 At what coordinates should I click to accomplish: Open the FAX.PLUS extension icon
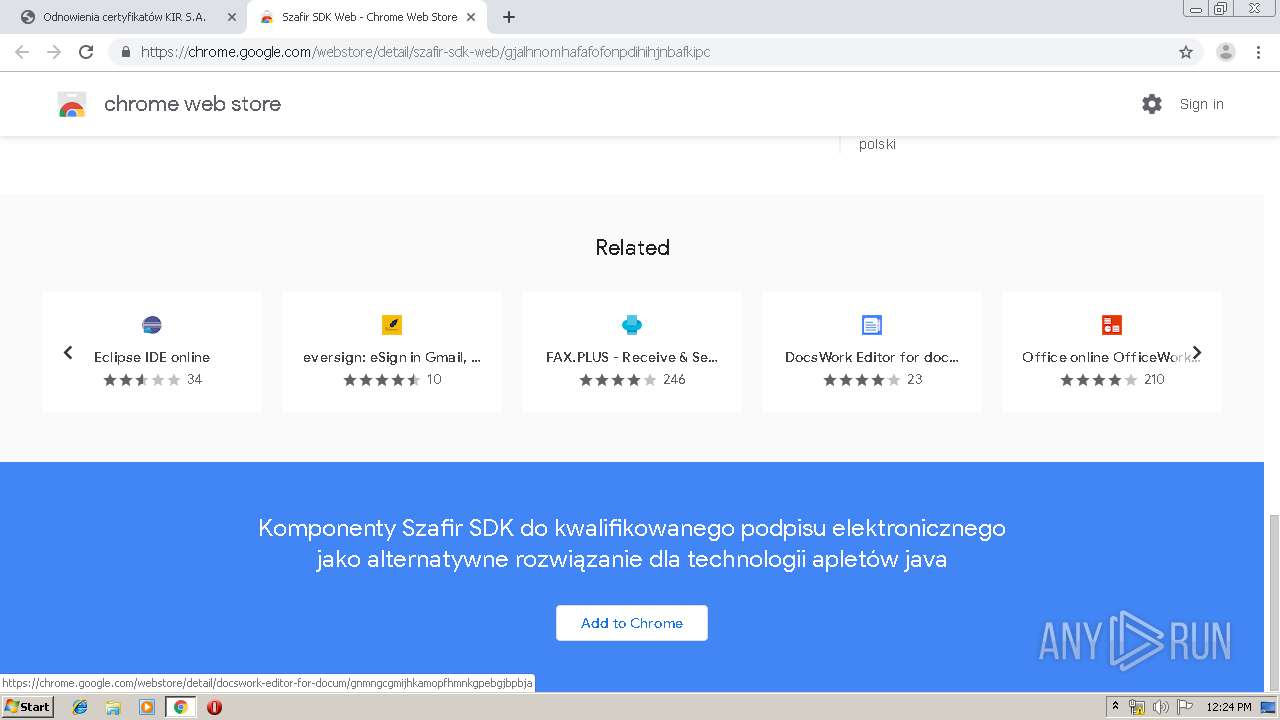(632, 325)
